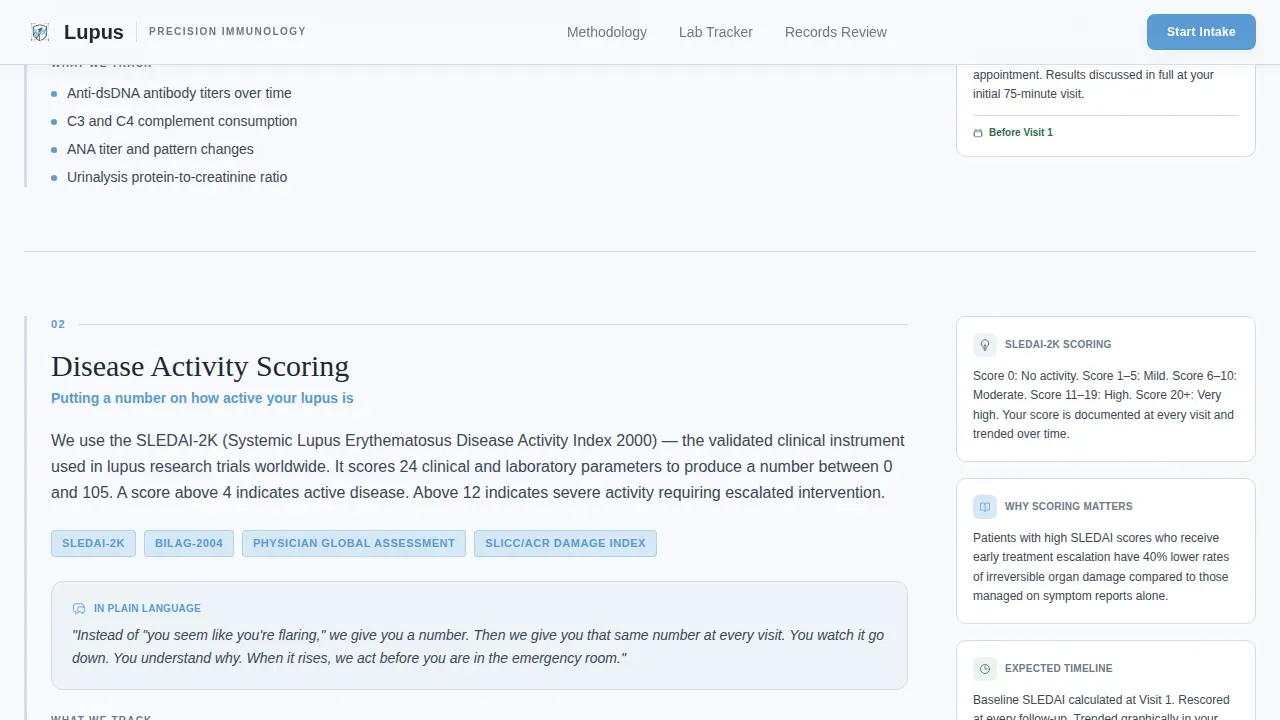
Task: Click the 'WHY SCORING MATTERS' card title
Action: point(1069,506)
